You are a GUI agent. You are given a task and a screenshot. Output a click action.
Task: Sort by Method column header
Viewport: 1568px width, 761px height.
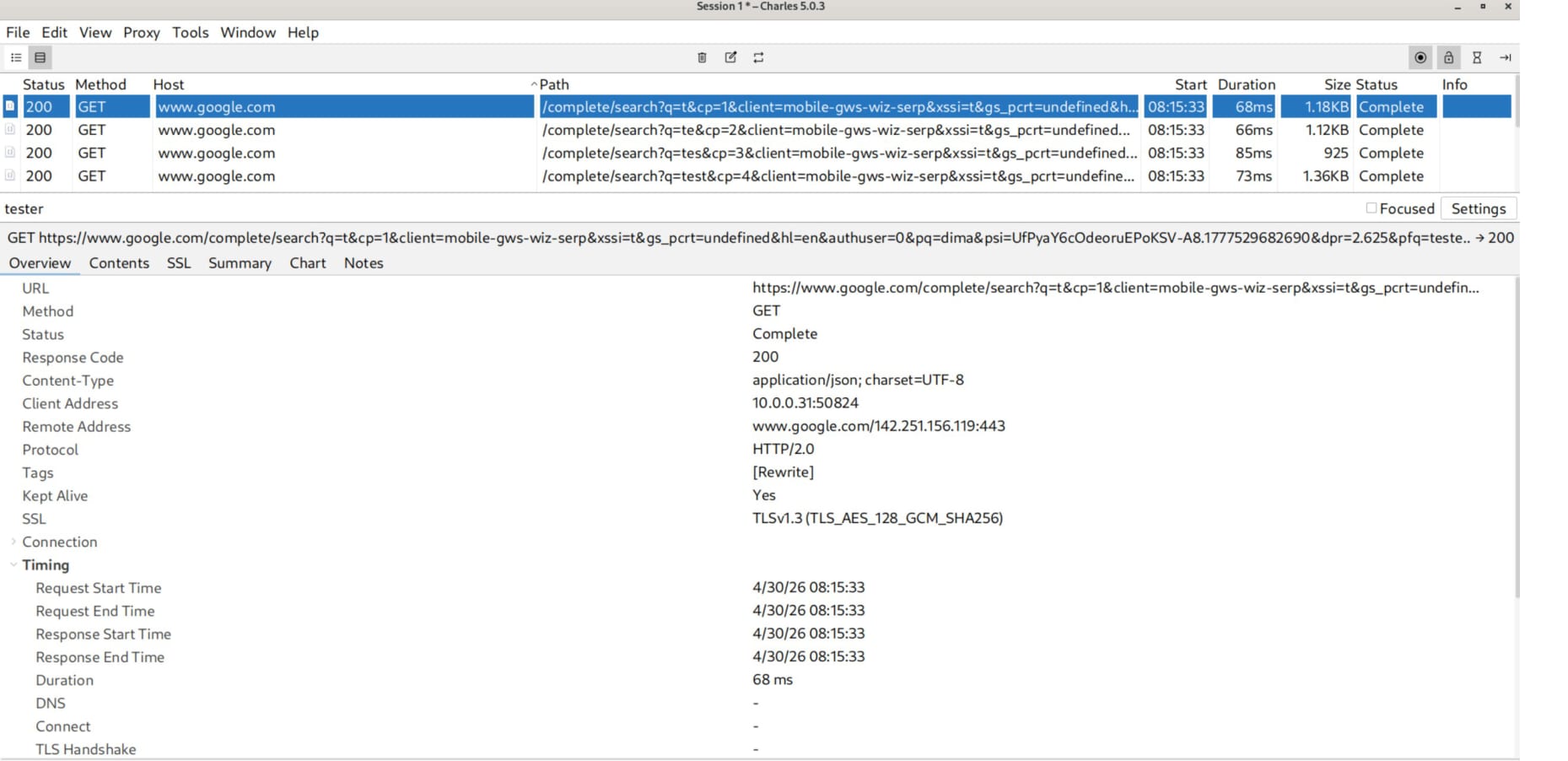(x=100, y=84)
